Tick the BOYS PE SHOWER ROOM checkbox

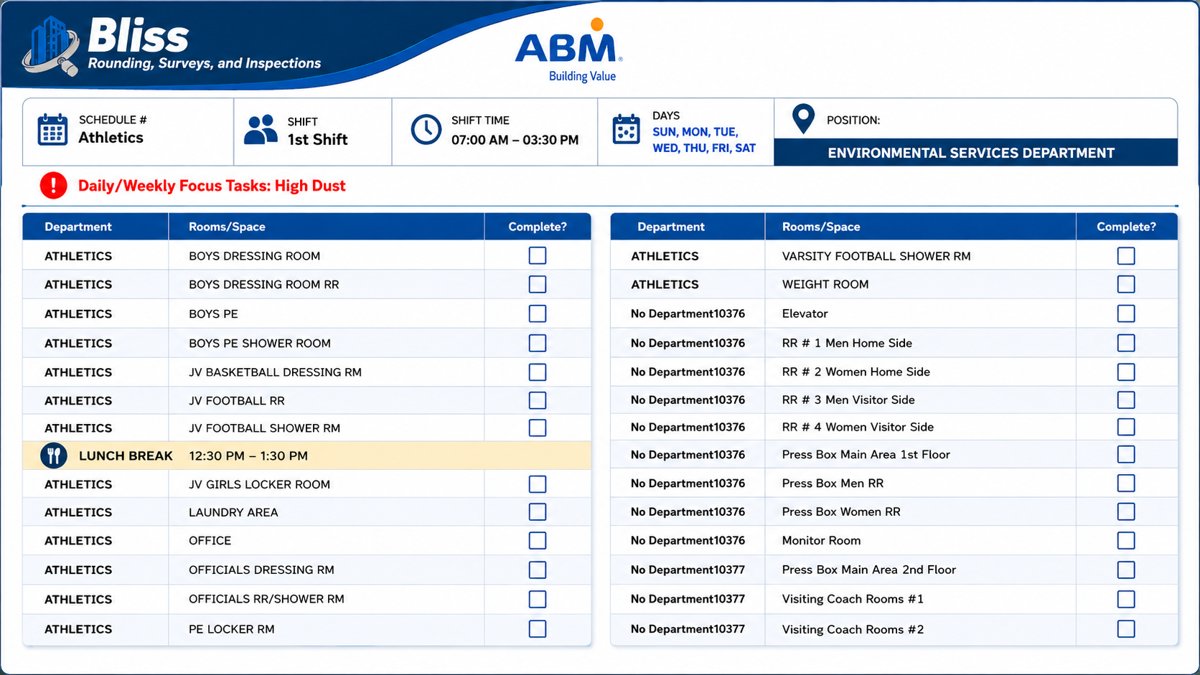point(537,343)
